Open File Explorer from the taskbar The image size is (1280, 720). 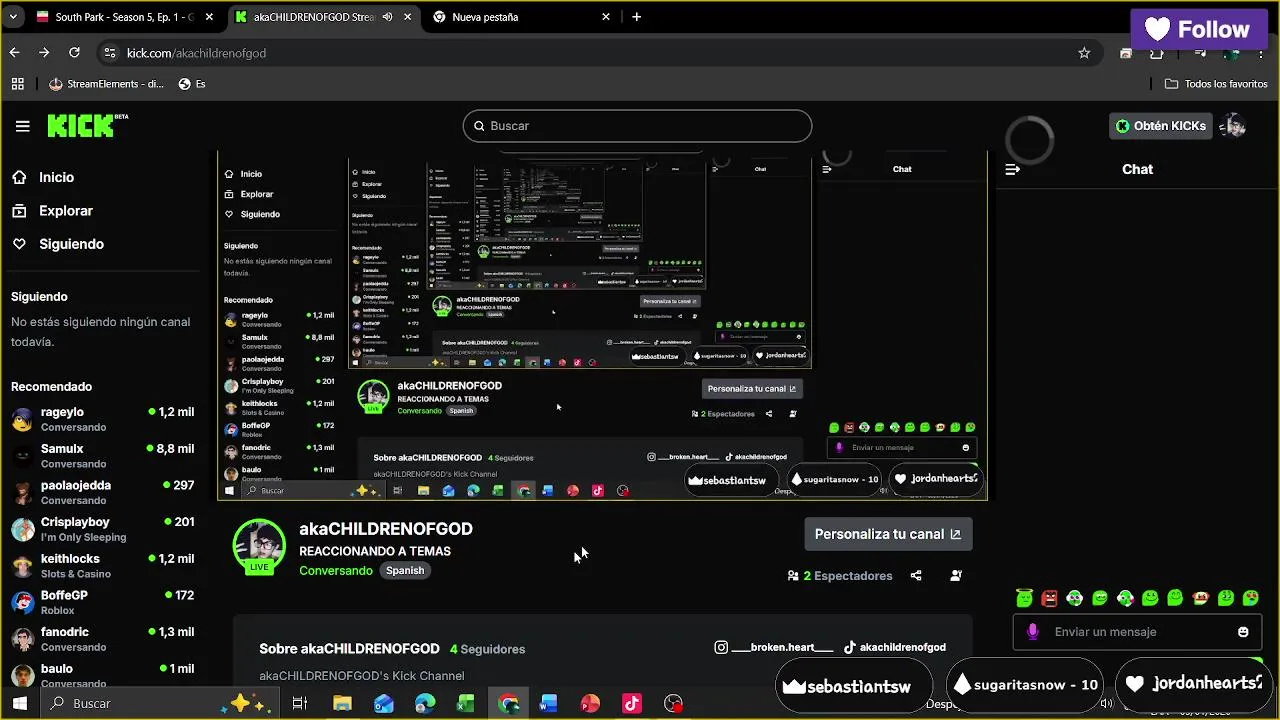pos(342,704)
